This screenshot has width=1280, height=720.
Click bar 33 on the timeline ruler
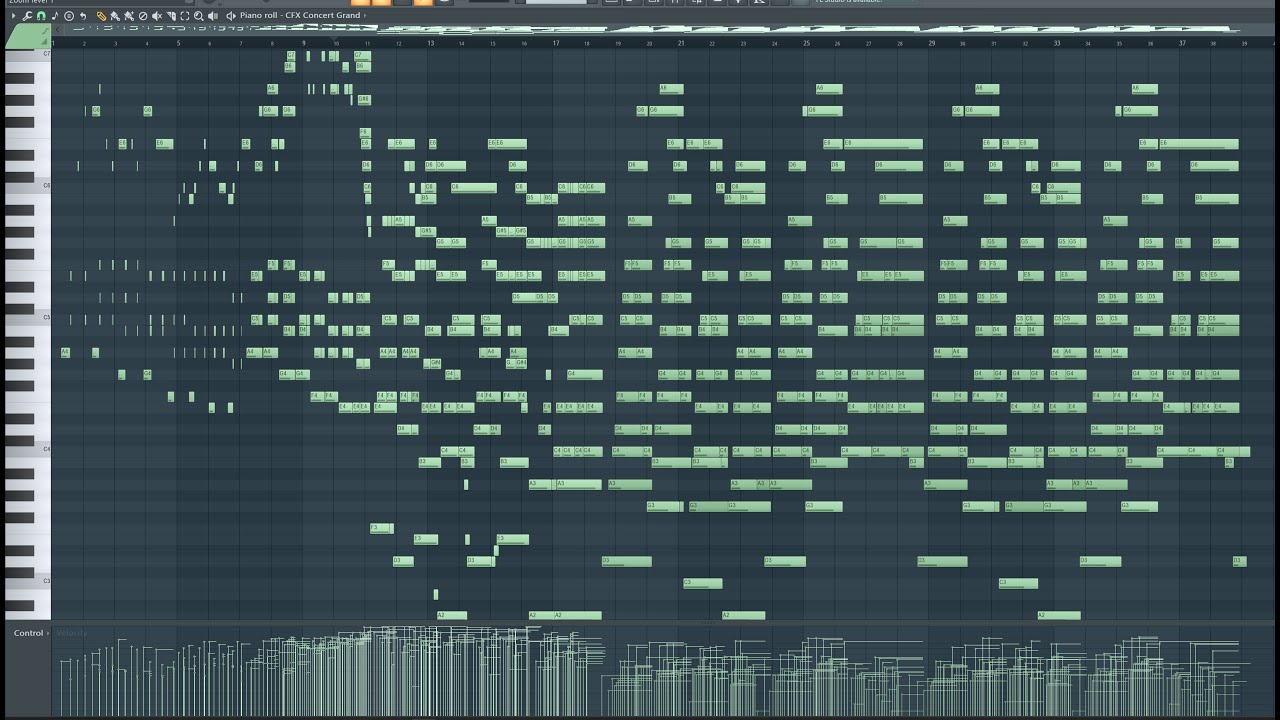[x=1057, y=43]
